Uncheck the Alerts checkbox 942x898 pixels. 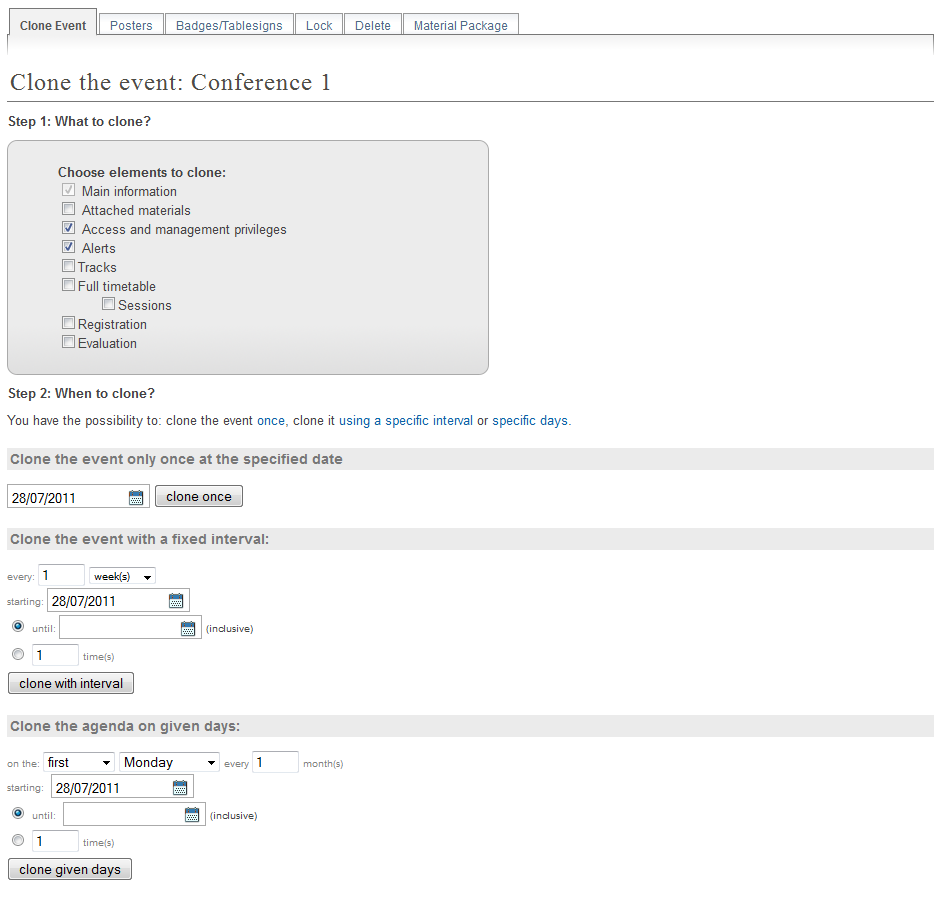pos(68,247)
